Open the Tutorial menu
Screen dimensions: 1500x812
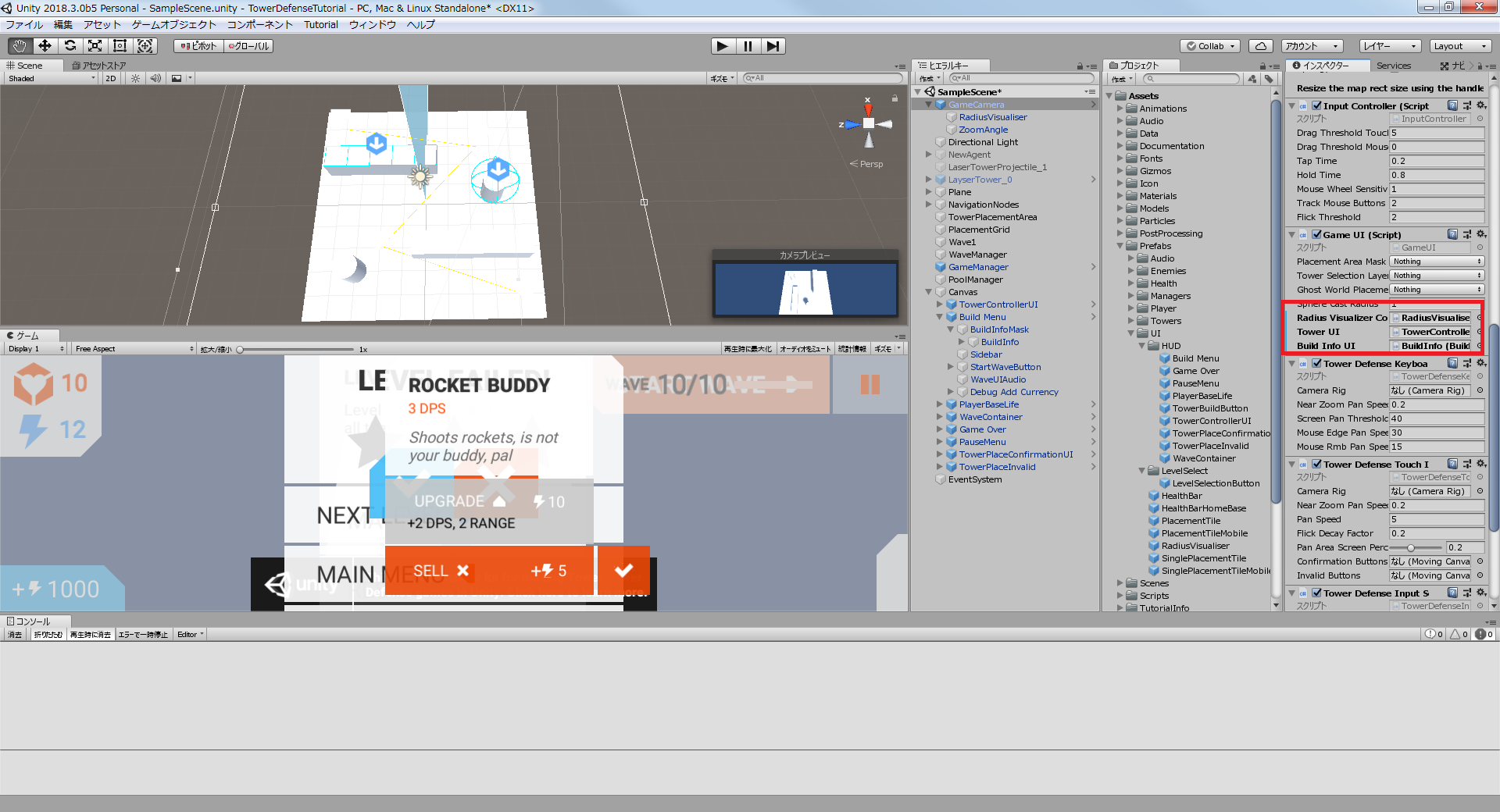tap(321, 25)
